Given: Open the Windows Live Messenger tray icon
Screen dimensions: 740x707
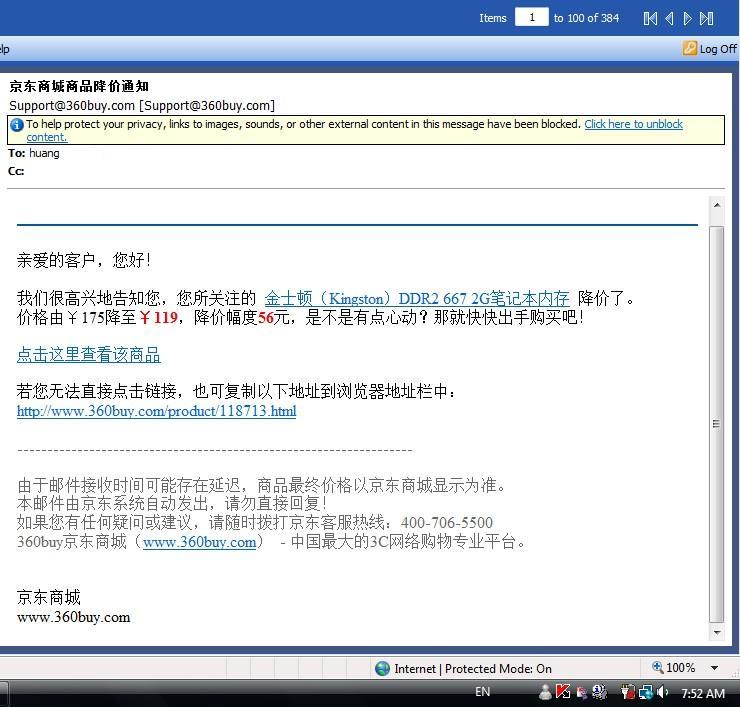Looking at the screenshot, I should click(545, 692).
